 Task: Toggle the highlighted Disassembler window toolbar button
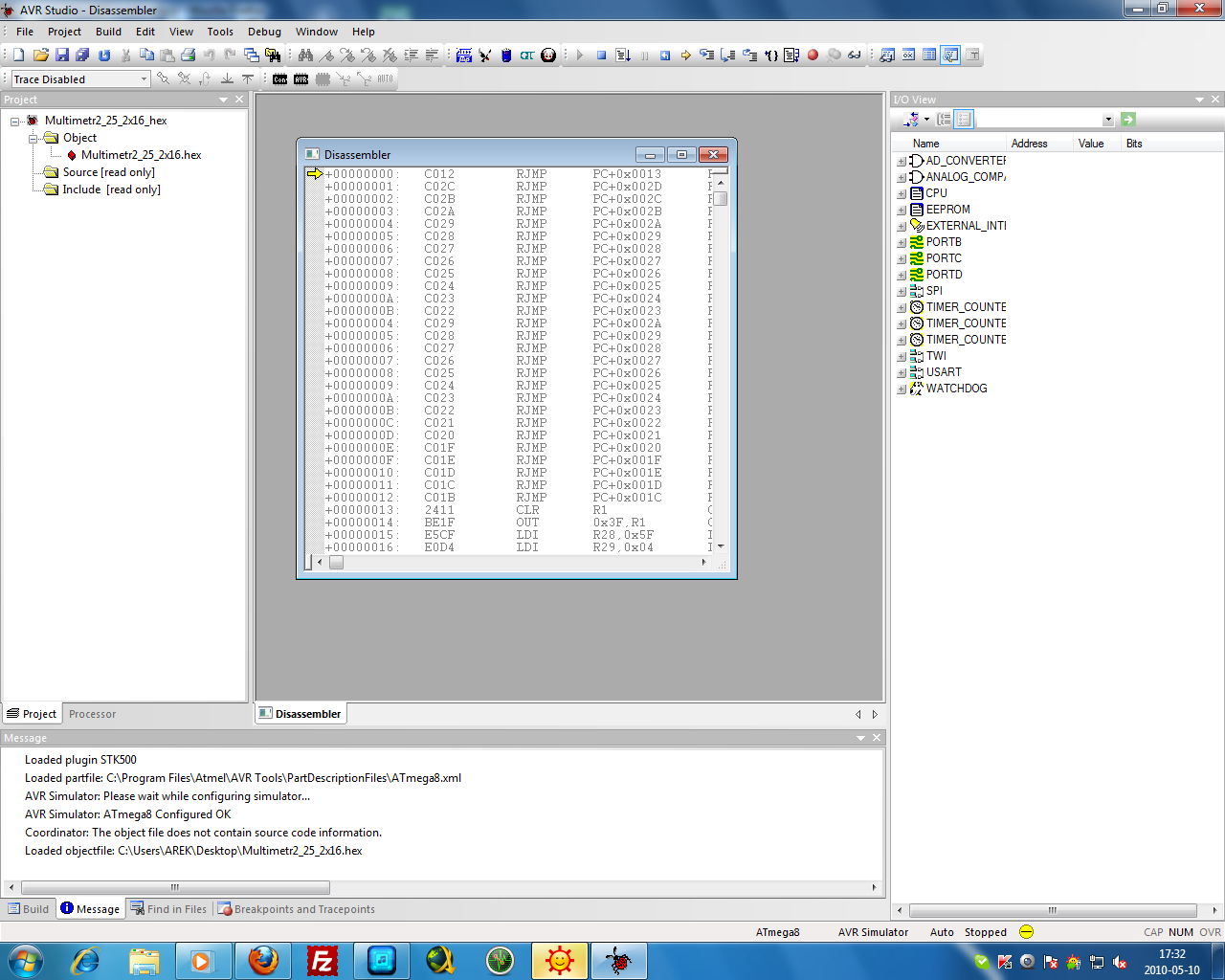(950, 56)
